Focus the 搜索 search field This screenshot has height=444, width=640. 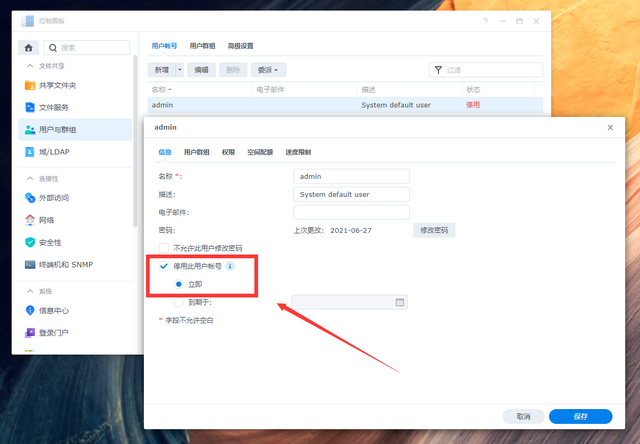pyautogui.click(x=87, y=48)
